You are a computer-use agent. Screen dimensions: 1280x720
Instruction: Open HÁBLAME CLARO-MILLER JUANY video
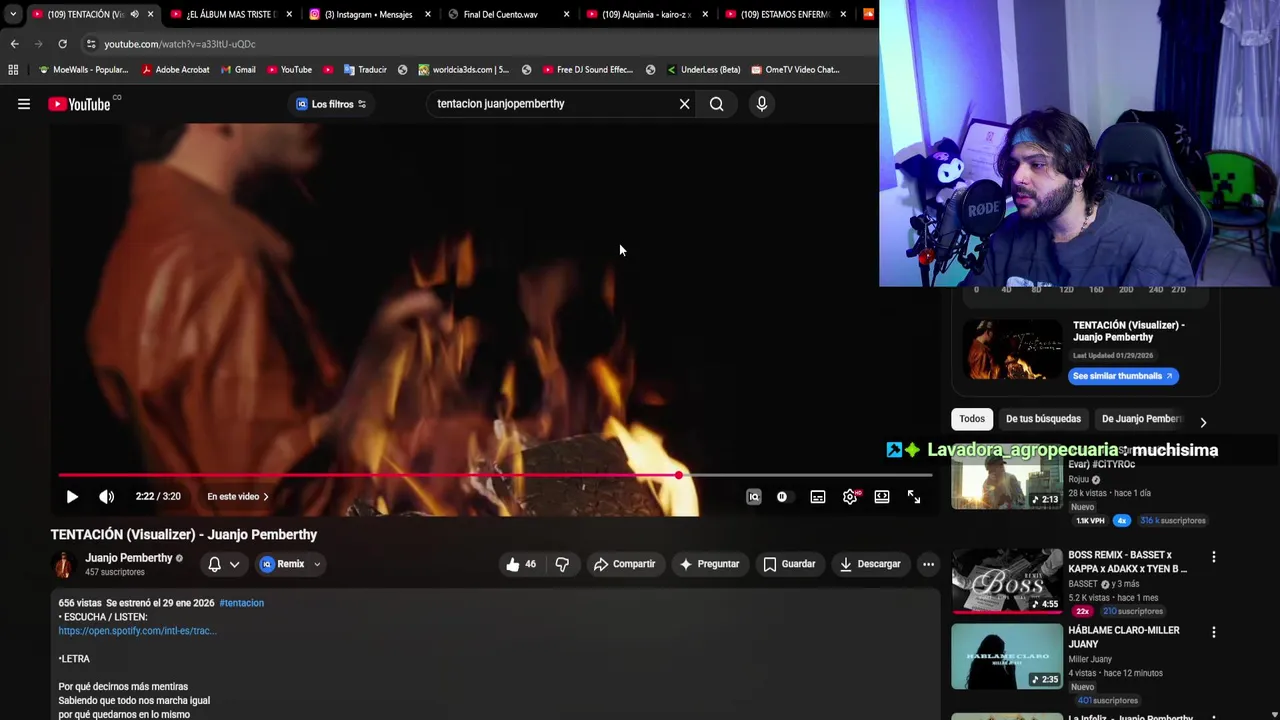[1124, 637]
